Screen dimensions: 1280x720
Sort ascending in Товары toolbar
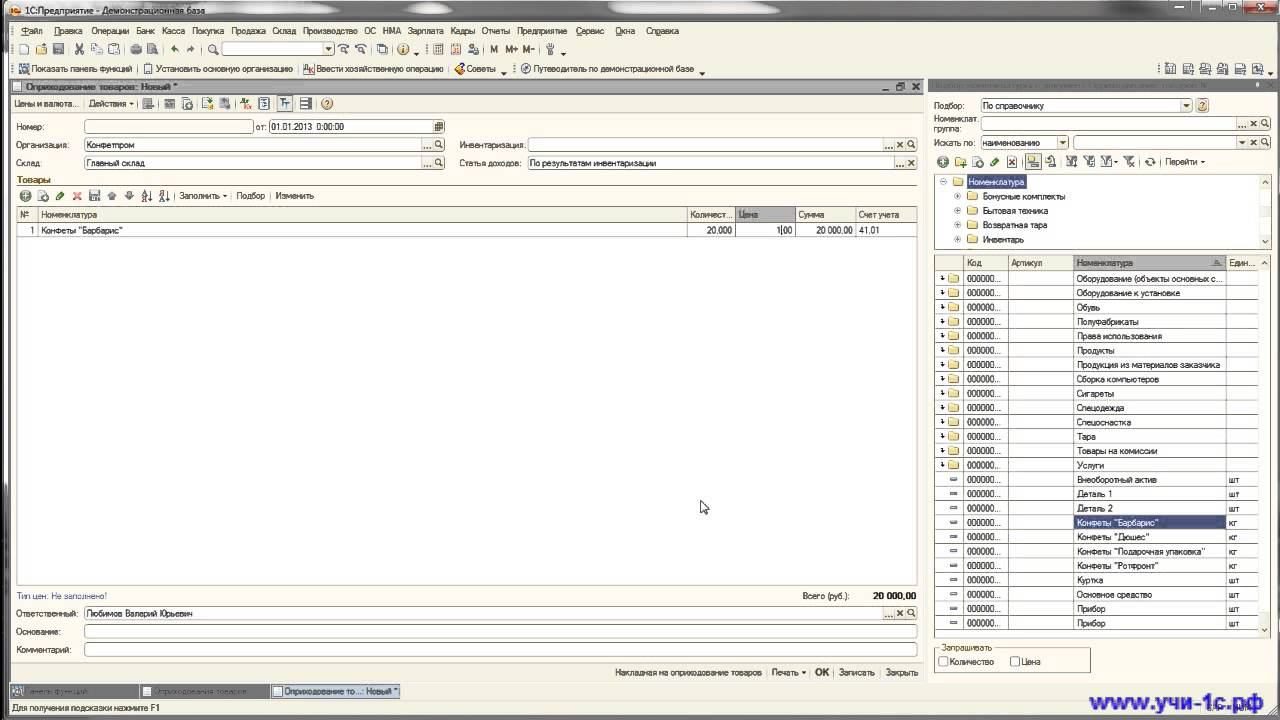coord(147,196)
